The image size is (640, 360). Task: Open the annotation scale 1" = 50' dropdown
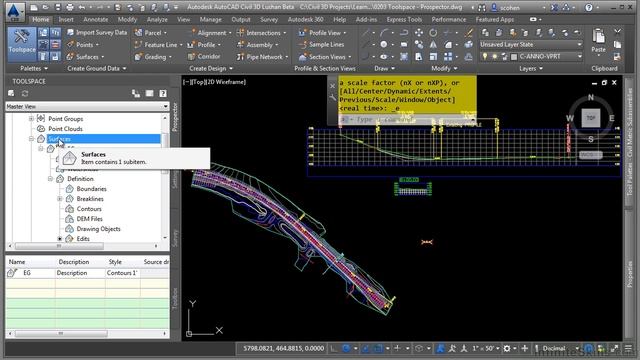pyautogui.click(x=486, y=348)
